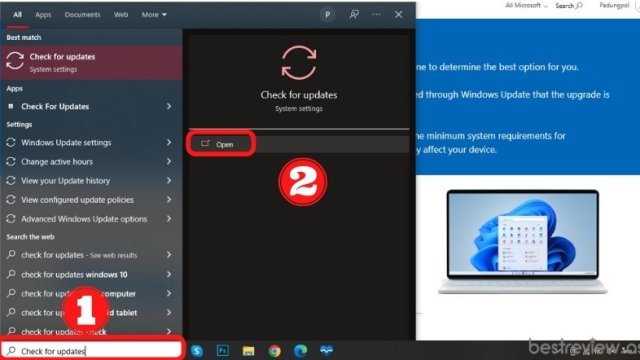Expand Windows Update settings arrow

pos(169,142)
